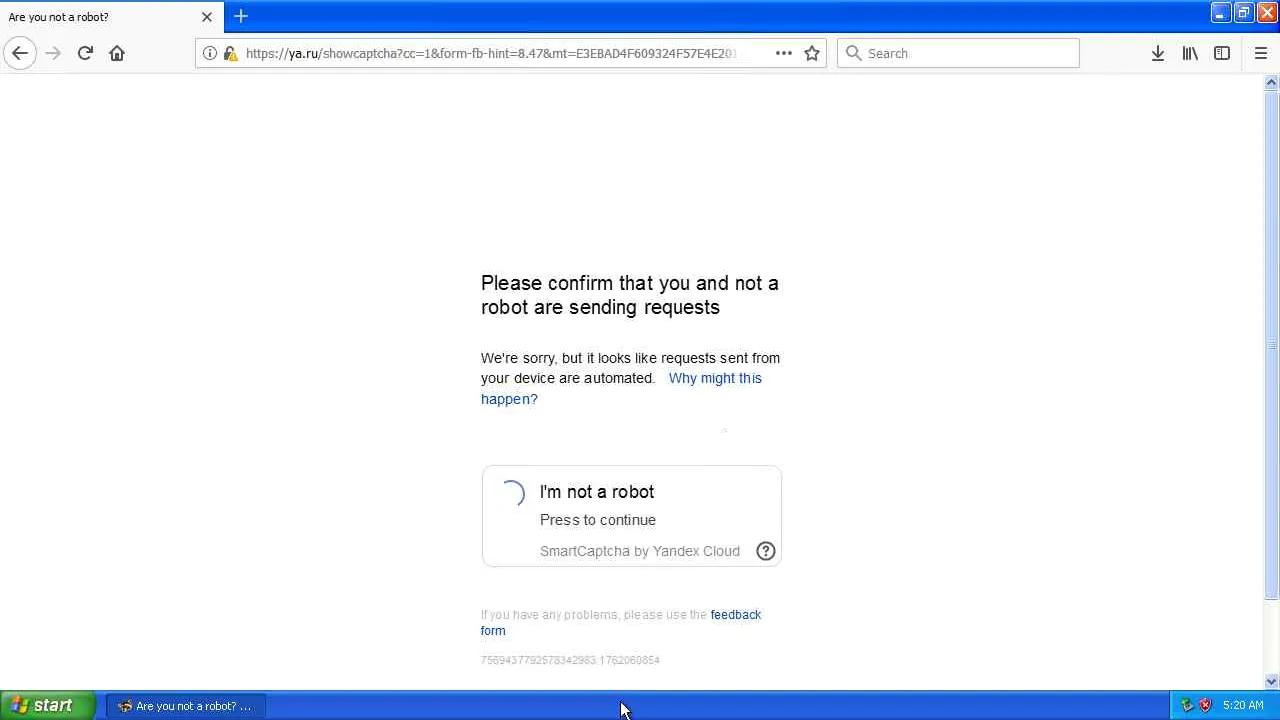Bookmark this page with the star
Viewport: 1280px width, 720px height.
click(x=812, y=53)
